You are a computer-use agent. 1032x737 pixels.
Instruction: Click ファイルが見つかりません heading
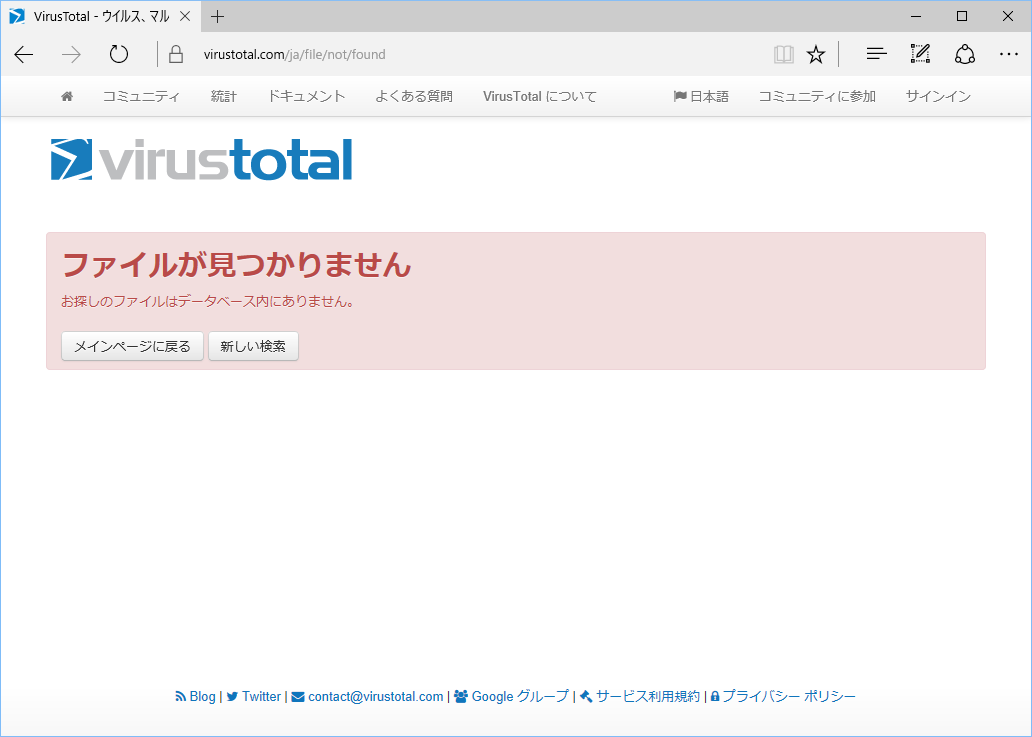click(236, 265)
